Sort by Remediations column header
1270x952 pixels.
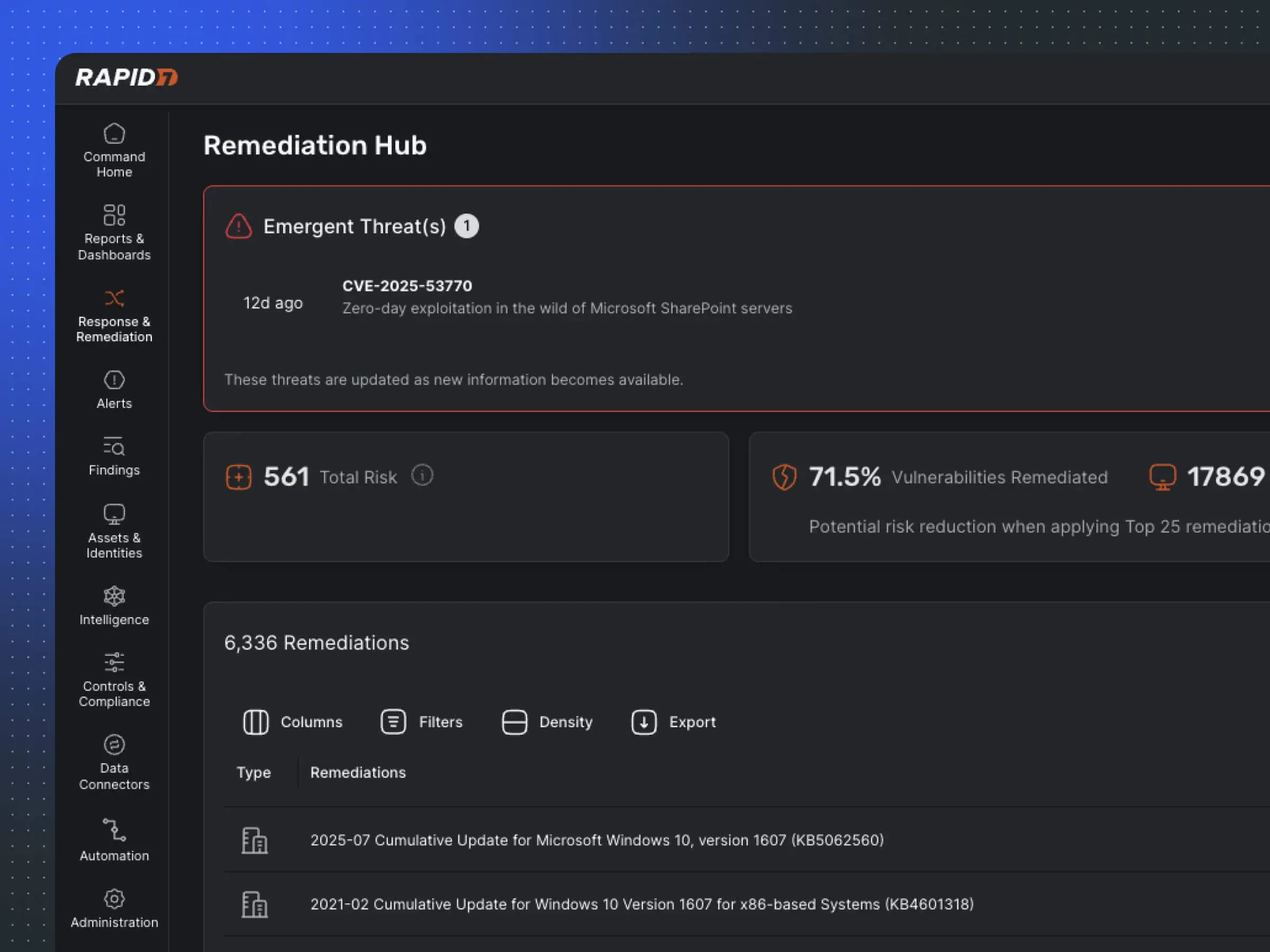pyautogui.click(x=358, y=772)
